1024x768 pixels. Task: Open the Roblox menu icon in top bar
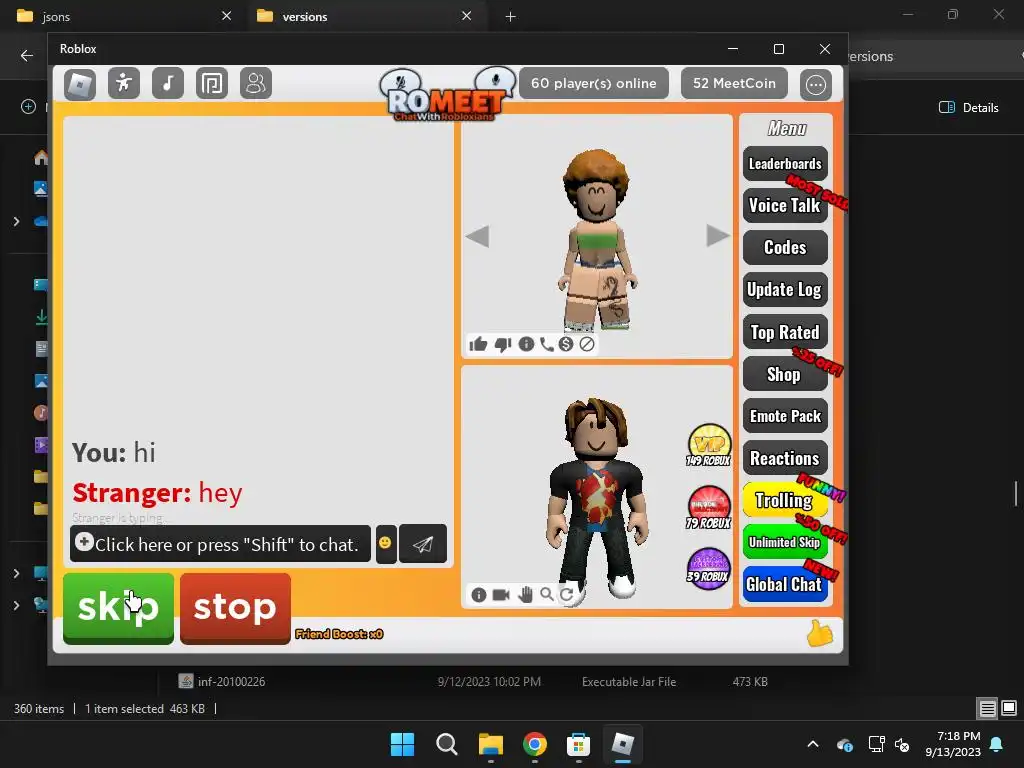click(80, 84)
